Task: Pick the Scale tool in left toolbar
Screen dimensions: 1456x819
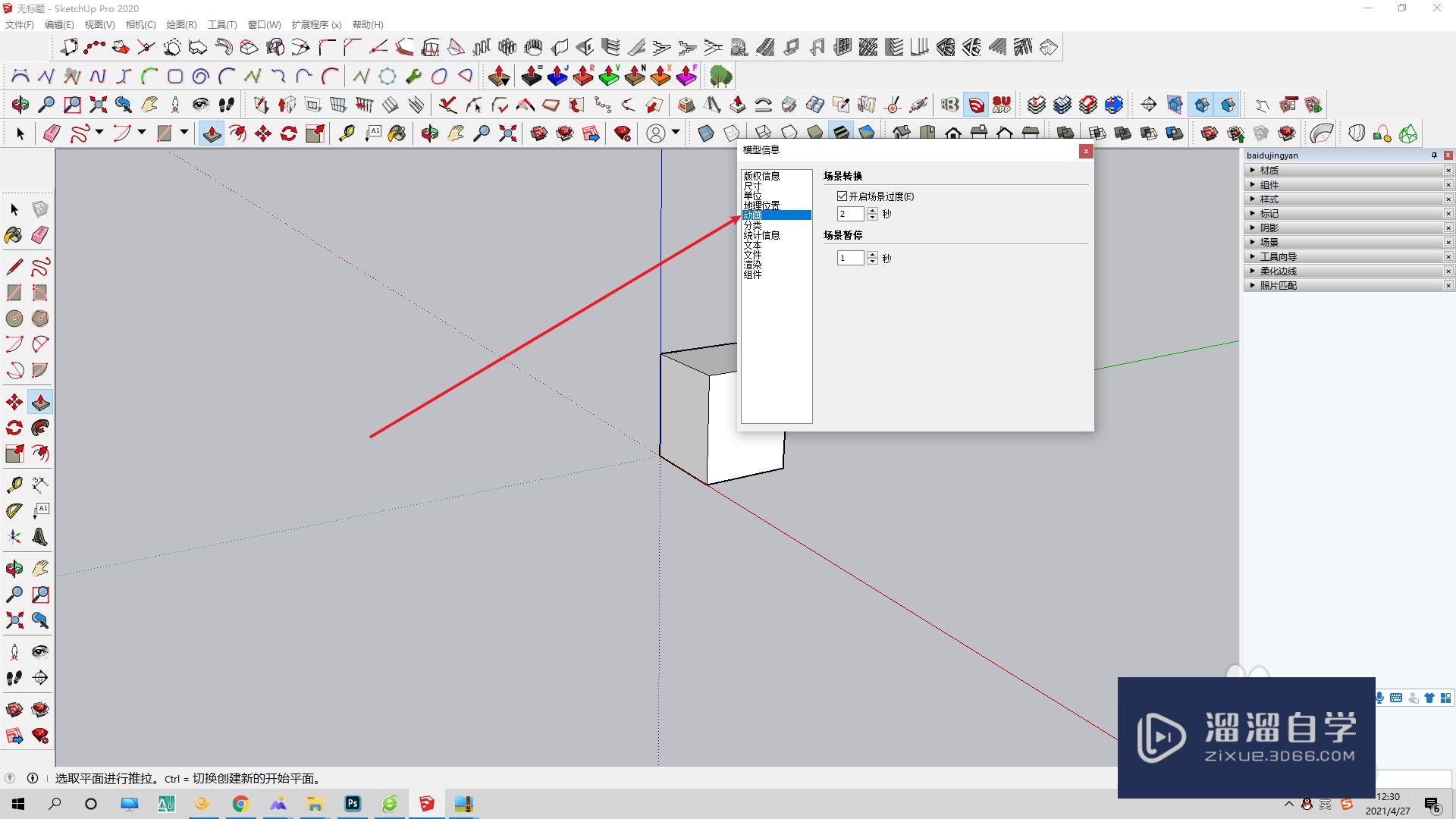Action: [x=14, y=453]
